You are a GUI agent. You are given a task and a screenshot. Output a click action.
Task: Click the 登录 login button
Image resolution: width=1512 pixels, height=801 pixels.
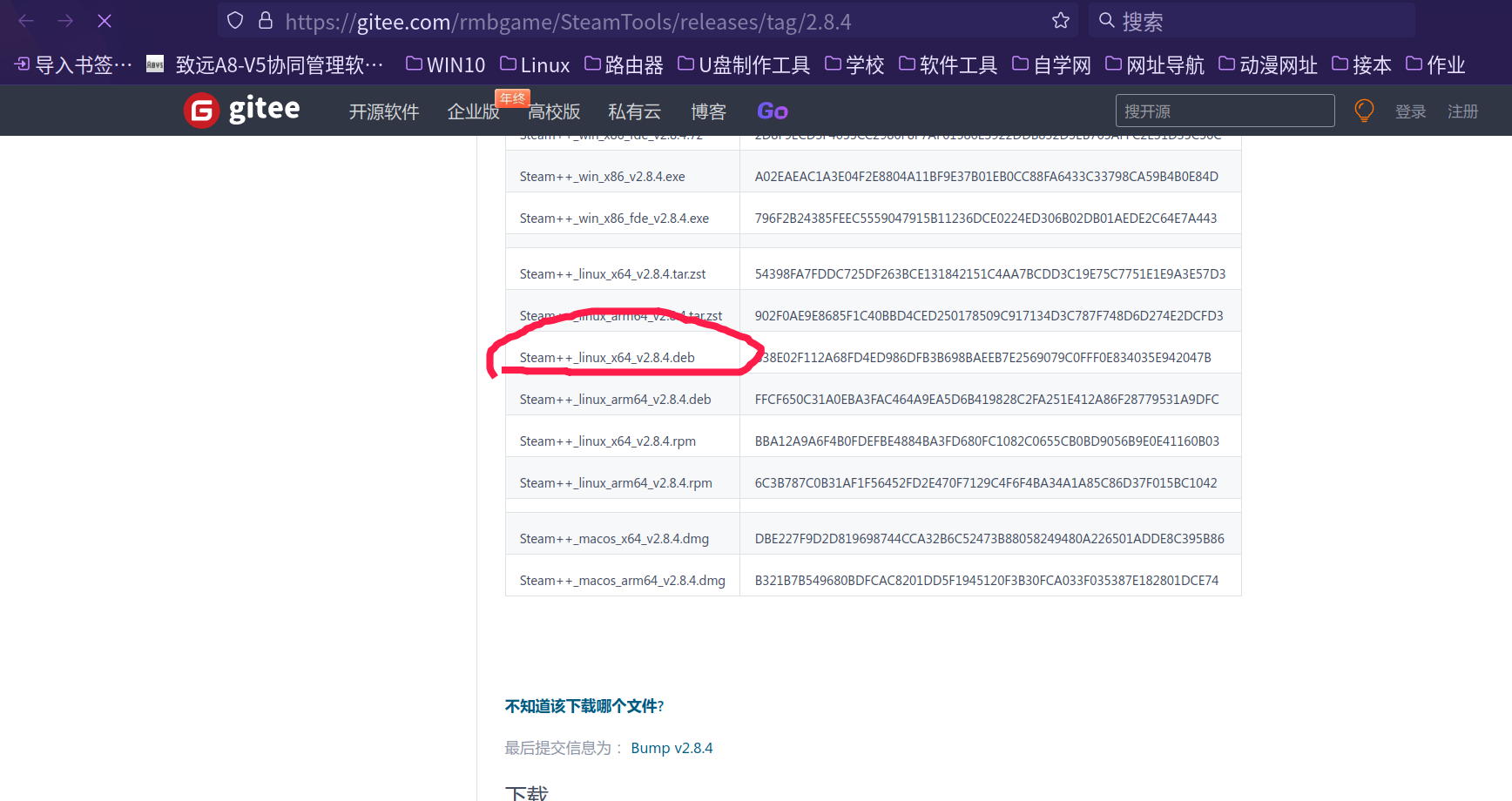click(1410, 111)
